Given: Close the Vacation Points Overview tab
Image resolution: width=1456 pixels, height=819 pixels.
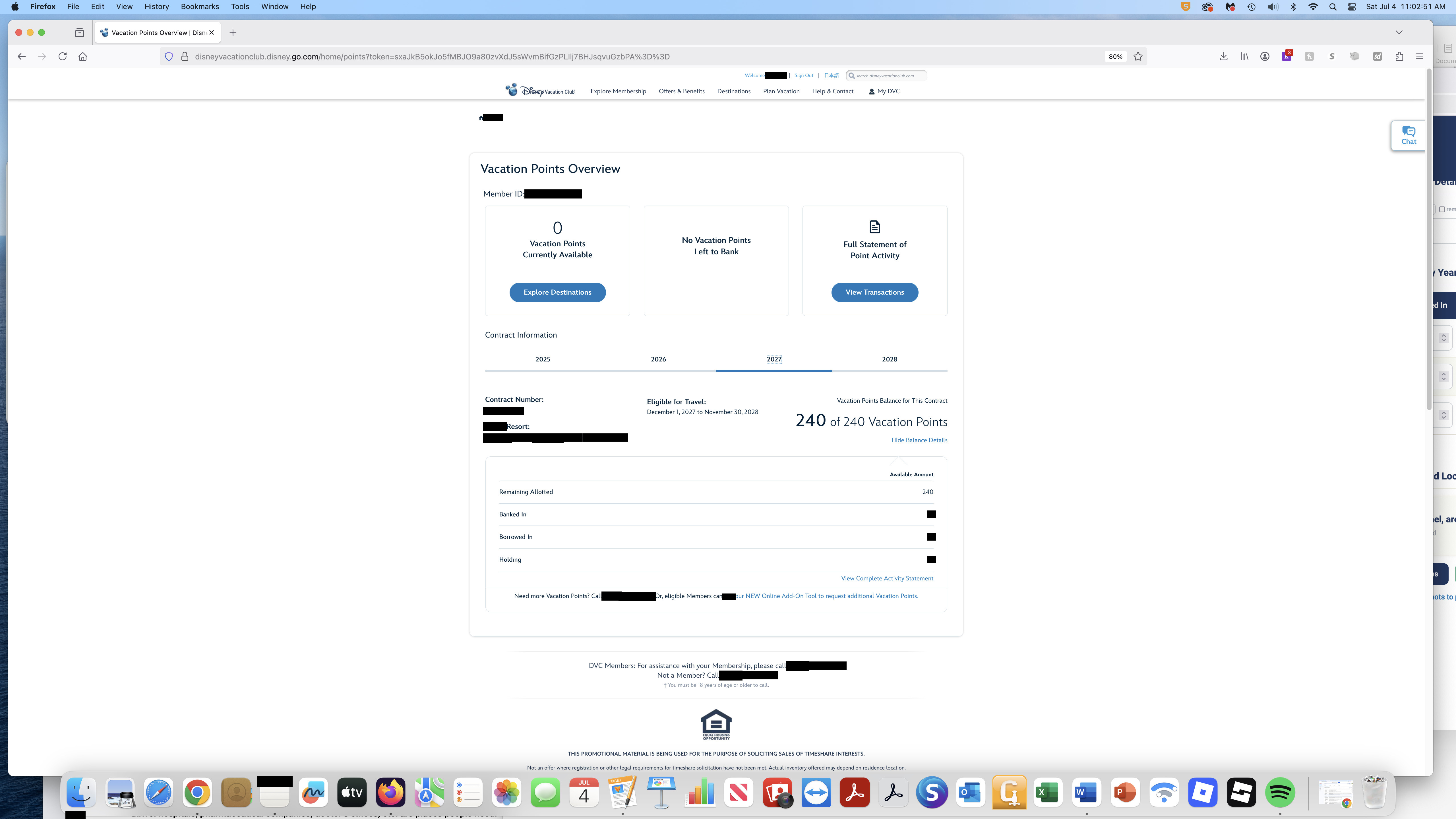Looking at the screenshot, I should (x=212, y=33).
